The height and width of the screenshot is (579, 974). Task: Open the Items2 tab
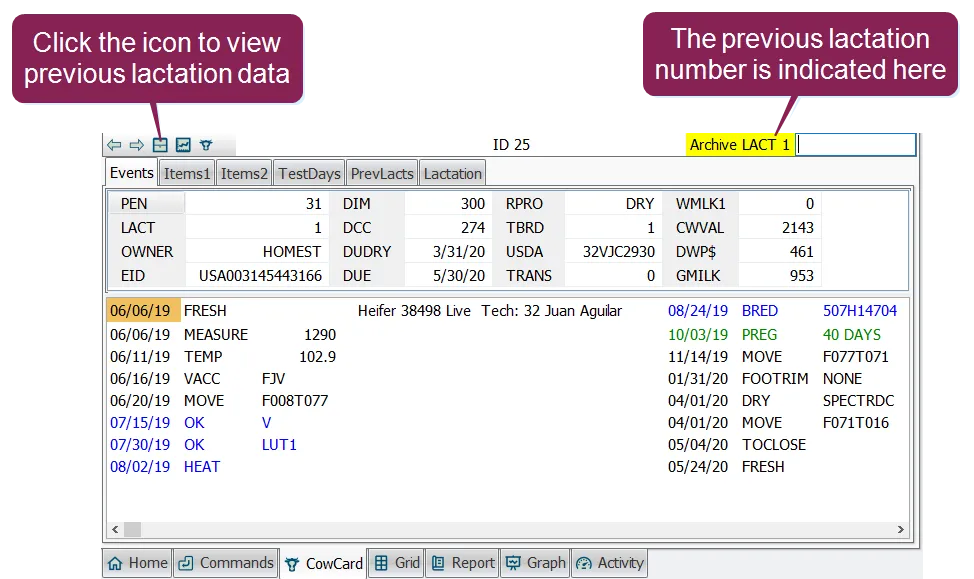tap(244, 174)
